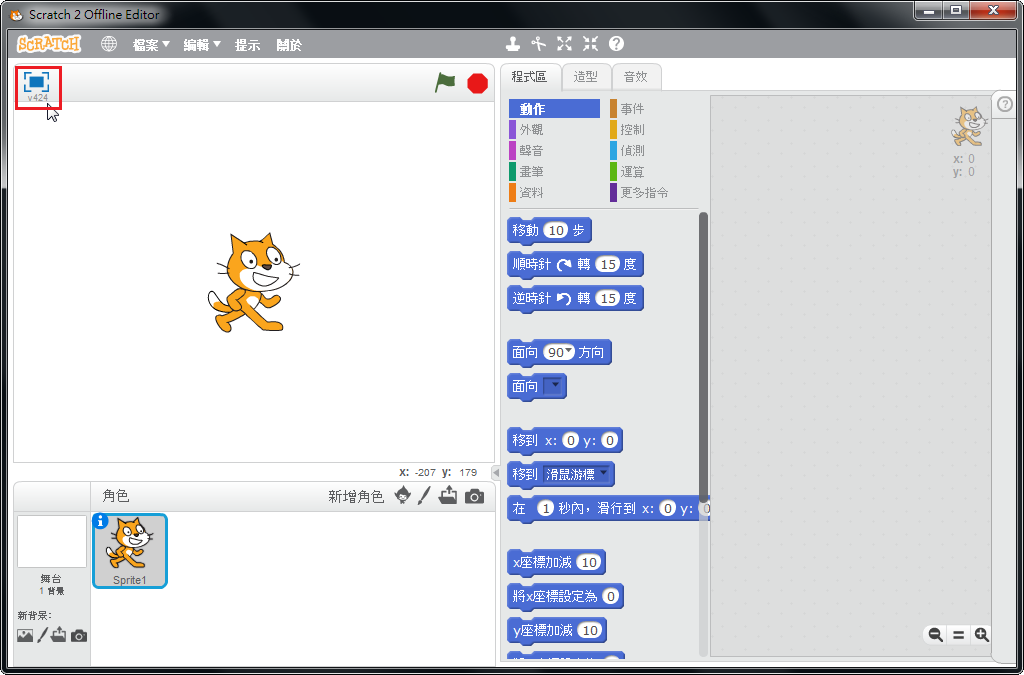Click the steps field in 移動 10 步 block
Screen dimensions: 1024x675
click(556, 230)
